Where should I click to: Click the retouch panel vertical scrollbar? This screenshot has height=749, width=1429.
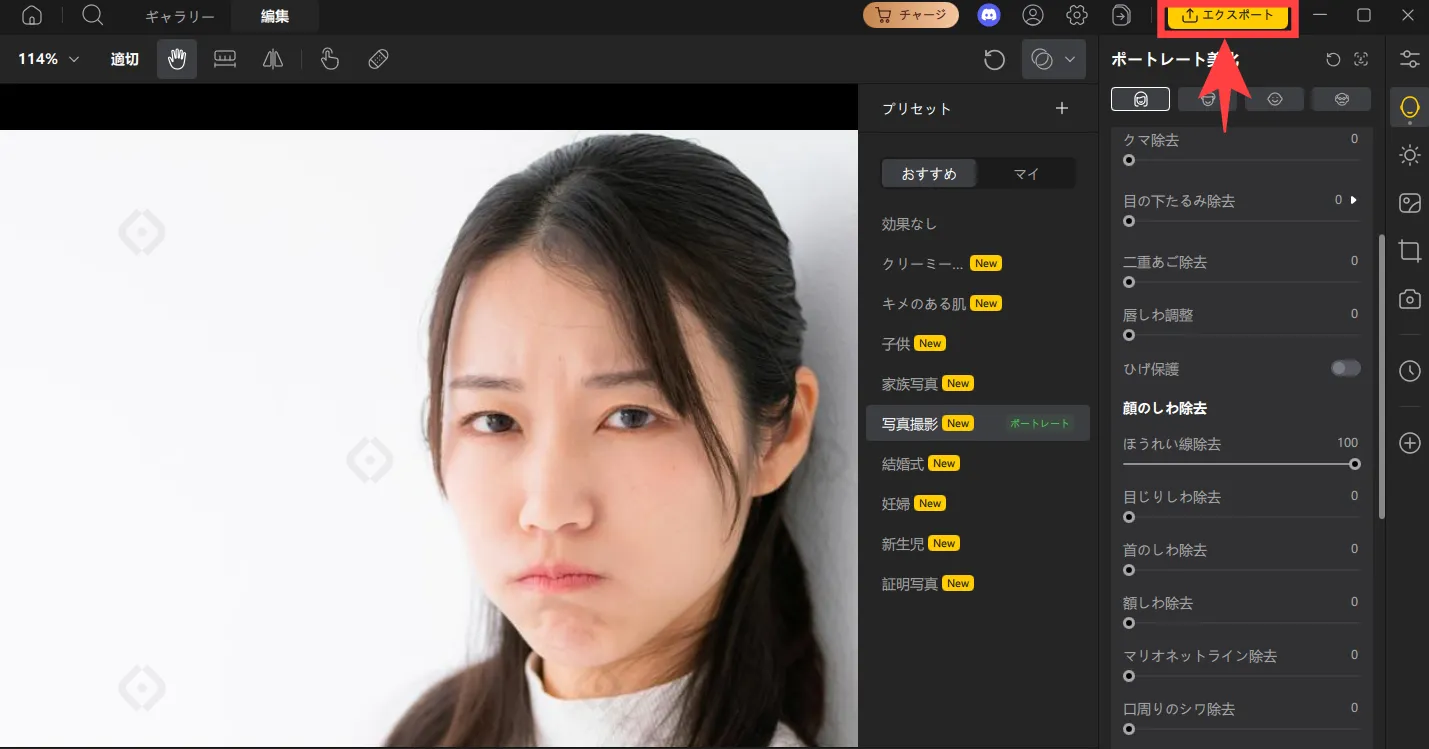click(1382, 377)
